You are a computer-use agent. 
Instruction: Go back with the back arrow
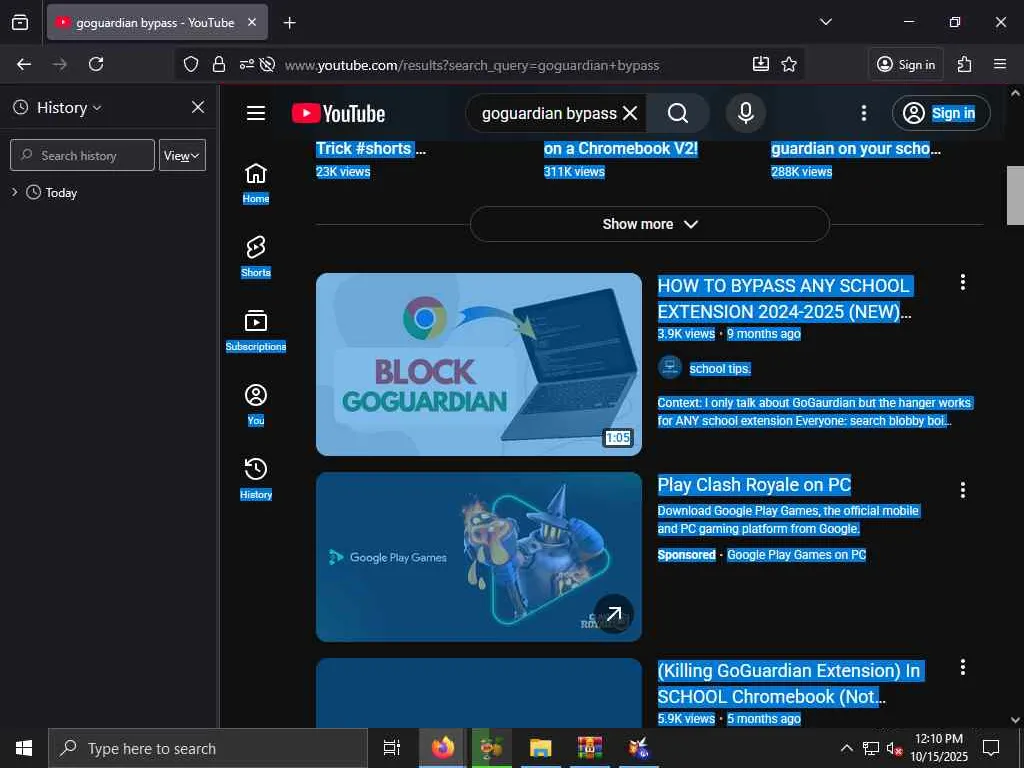click(24, 64)
